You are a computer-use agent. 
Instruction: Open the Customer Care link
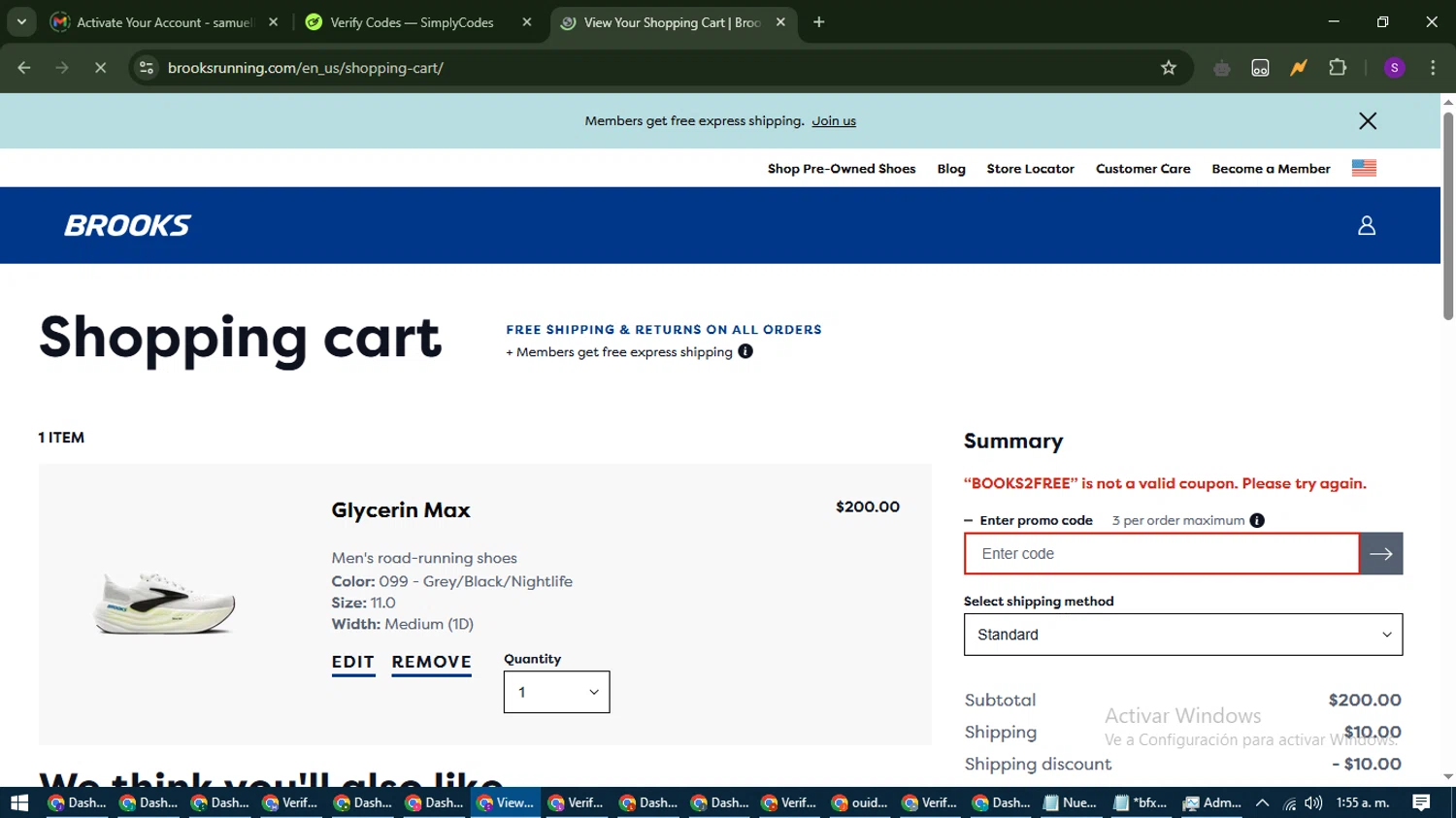point(1142,168)
